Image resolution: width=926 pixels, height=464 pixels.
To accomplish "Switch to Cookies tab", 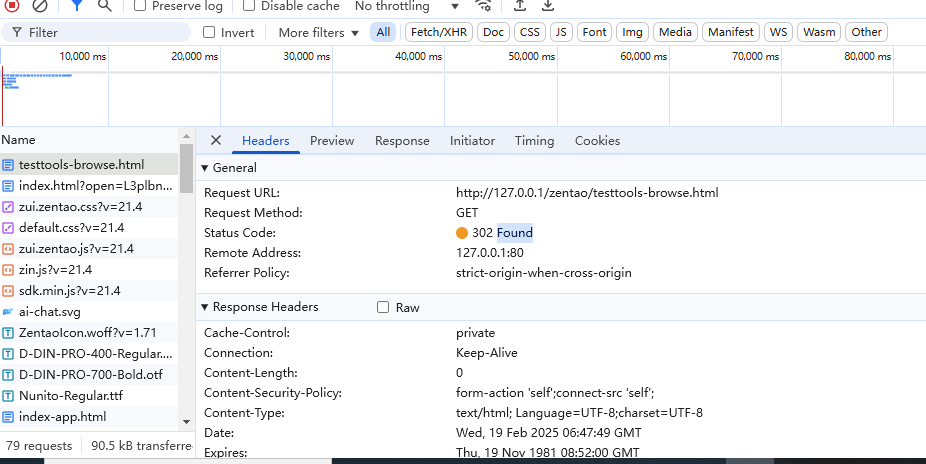I will pos(598,140).
